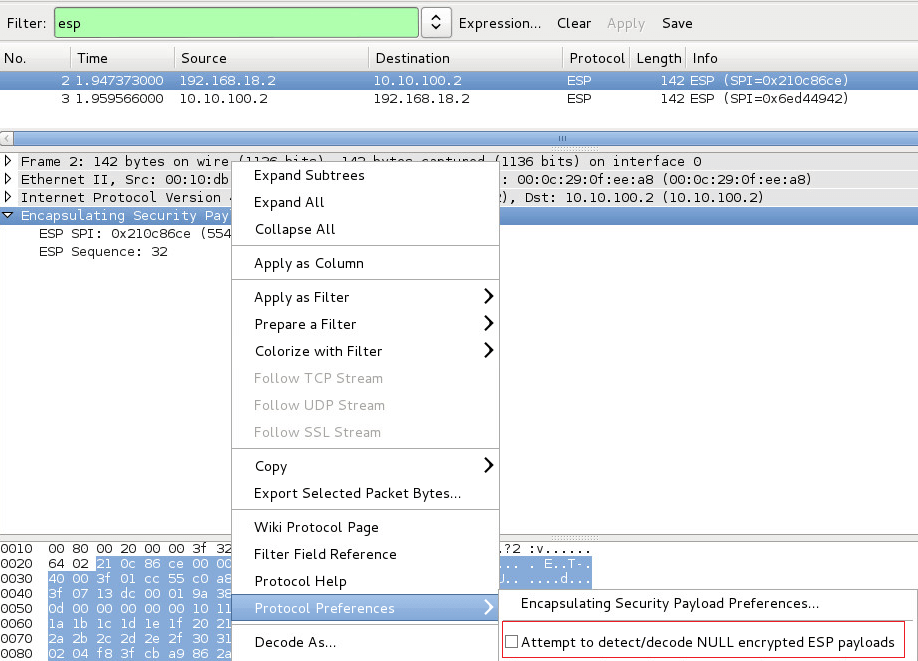Choose Export Selected Packet Bytes...
This screenshot has height=661, width=918.
point(365,493)
